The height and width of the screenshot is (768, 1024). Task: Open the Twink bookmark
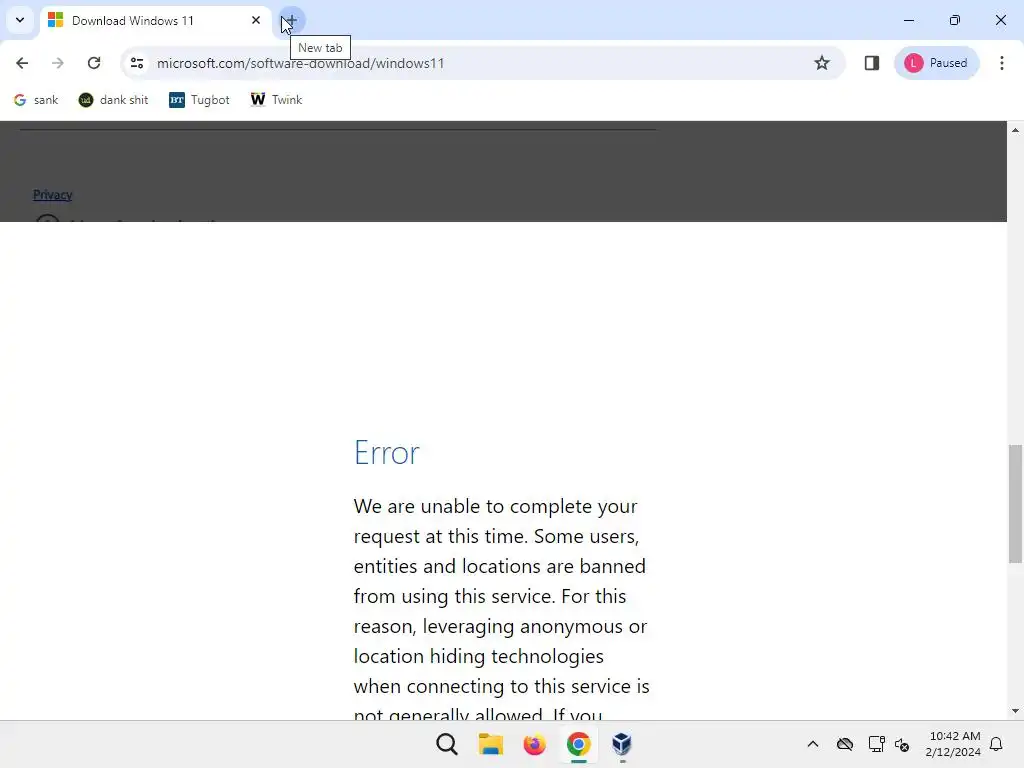point(276,100)
